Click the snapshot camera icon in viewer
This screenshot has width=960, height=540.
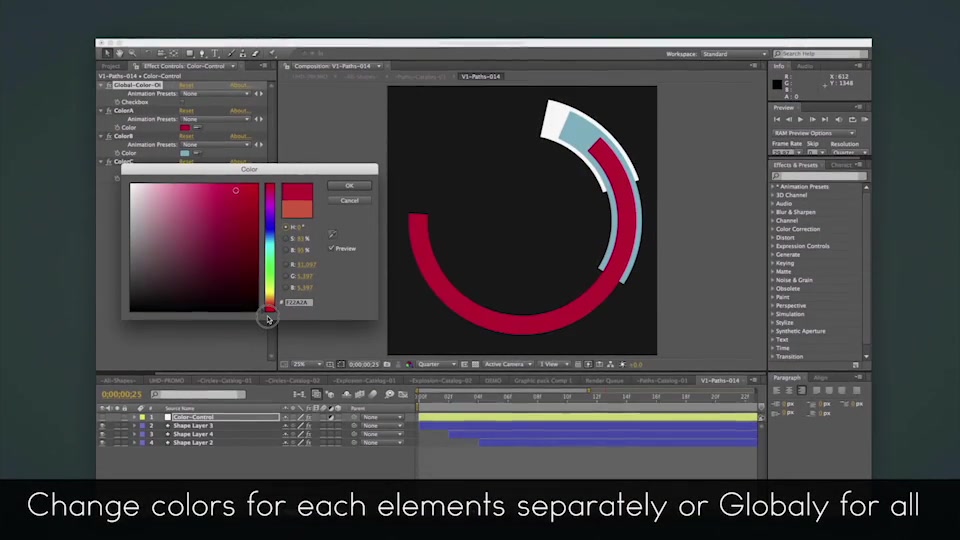[x=387, y=364]
